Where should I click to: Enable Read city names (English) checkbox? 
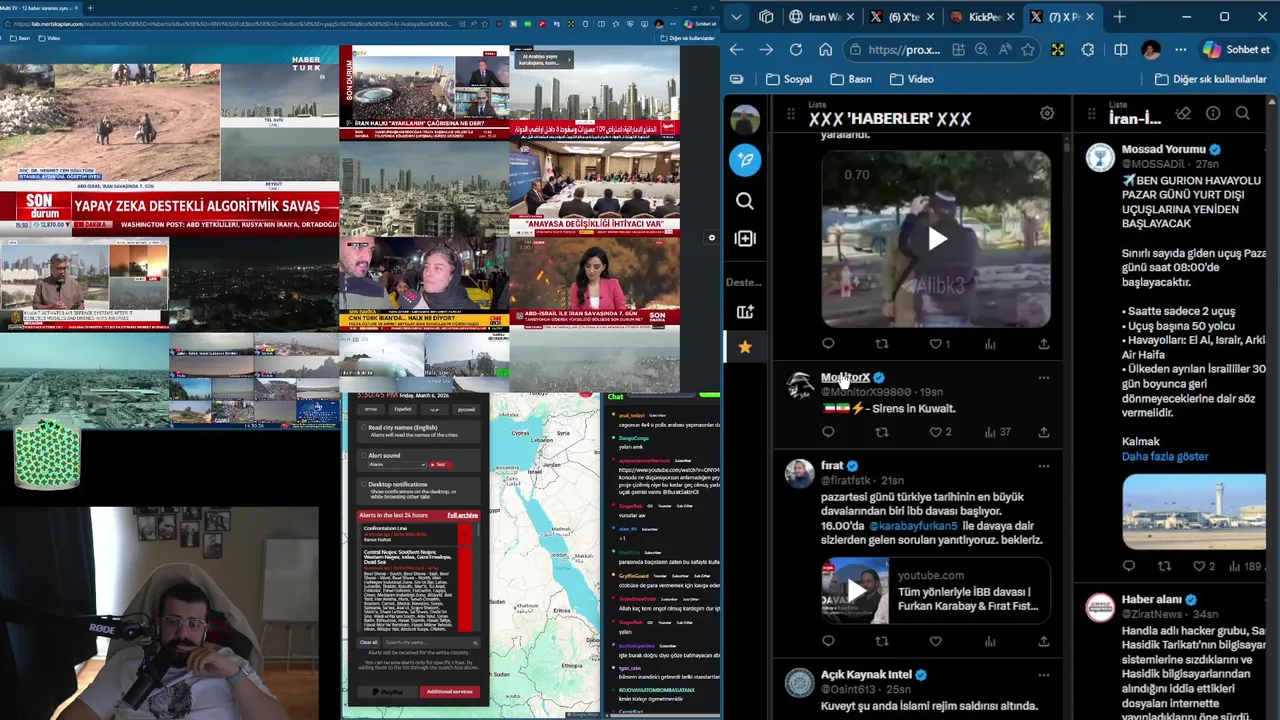pyautogui.click(x=363, y=427)
